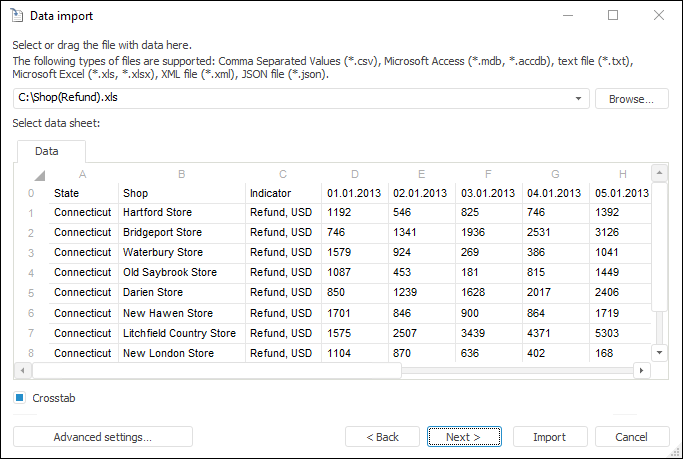Select column B header
The height and width of the screenshot is (459, 683).
pos(181,174)
